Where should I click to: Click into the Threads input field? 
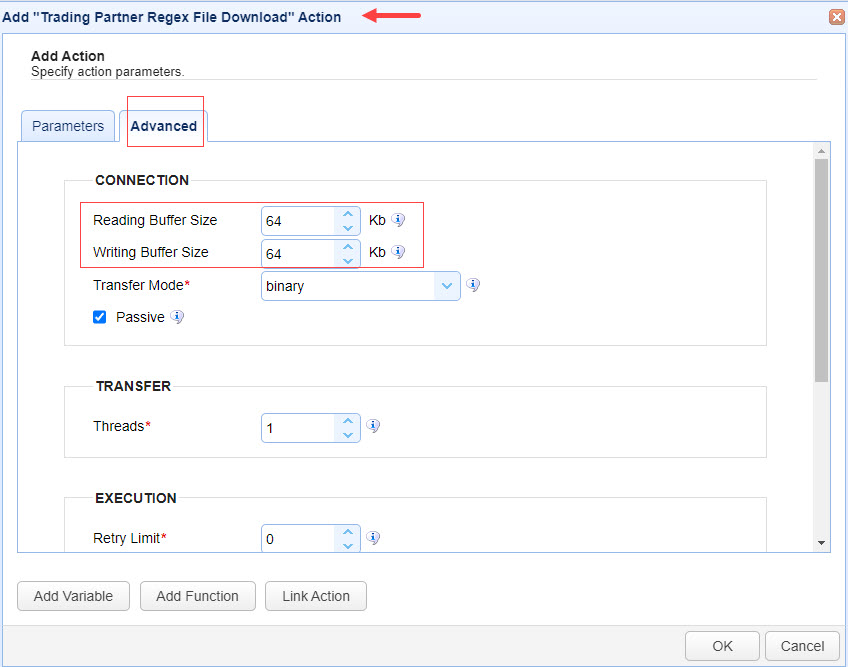coord(297,428)
